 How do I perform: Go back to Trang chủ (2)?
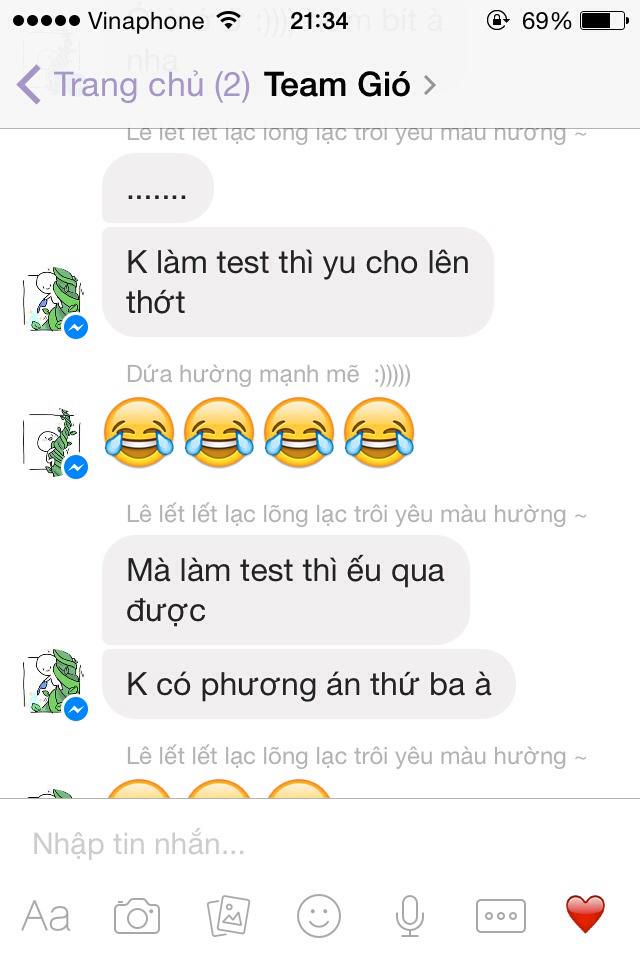(152, 84)
